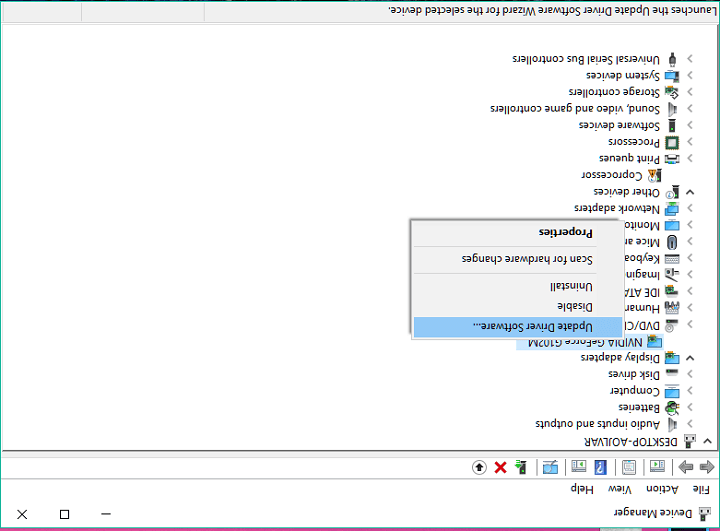Click the scan for hardware changes toolbar icon
Image resolution: width=720 pixels, height=531 pixels.
pyautogui.click(x=550, y=468)
